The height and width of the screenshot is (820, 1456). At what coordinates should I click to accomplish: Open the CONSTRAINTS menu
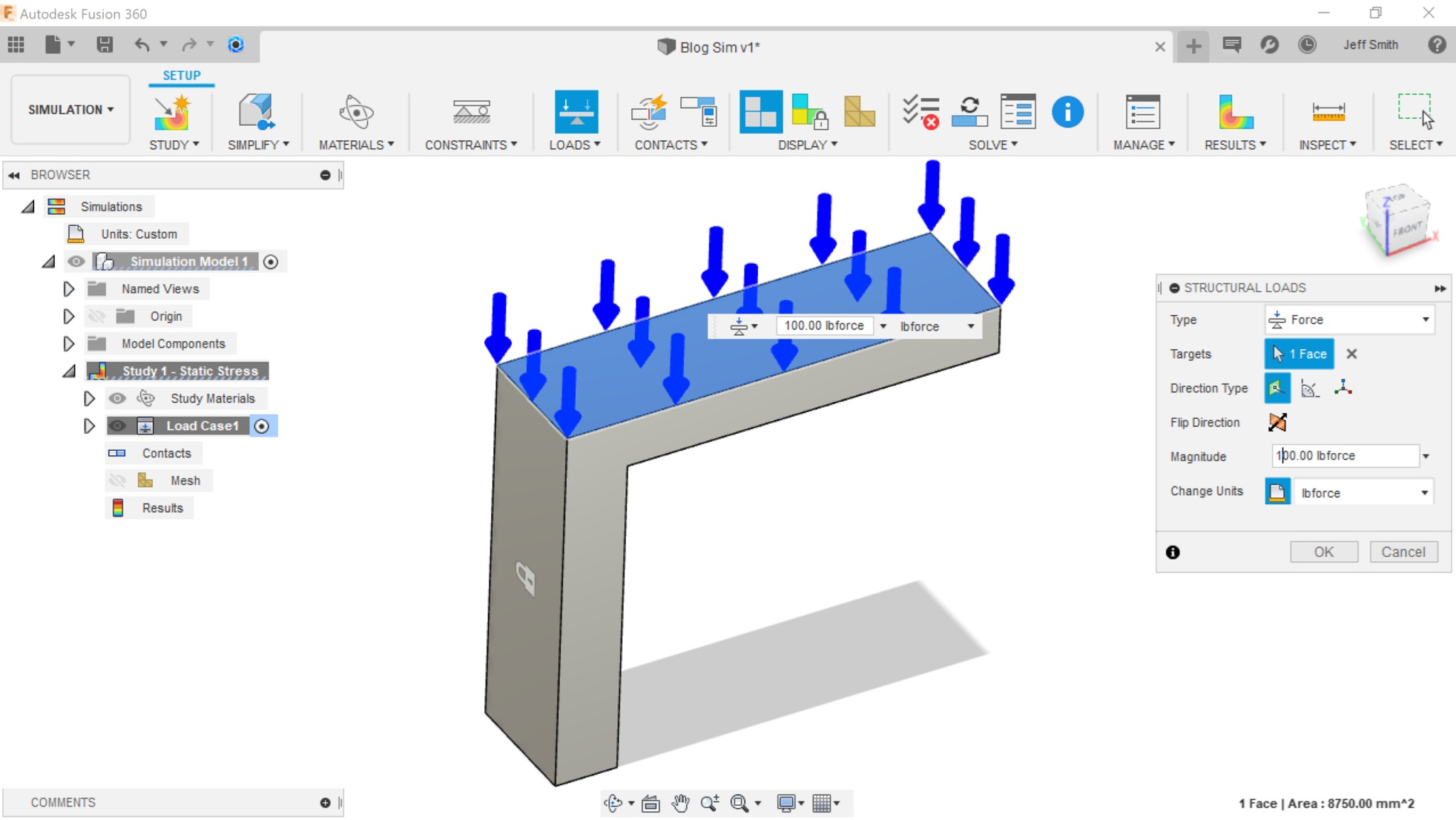471,144
